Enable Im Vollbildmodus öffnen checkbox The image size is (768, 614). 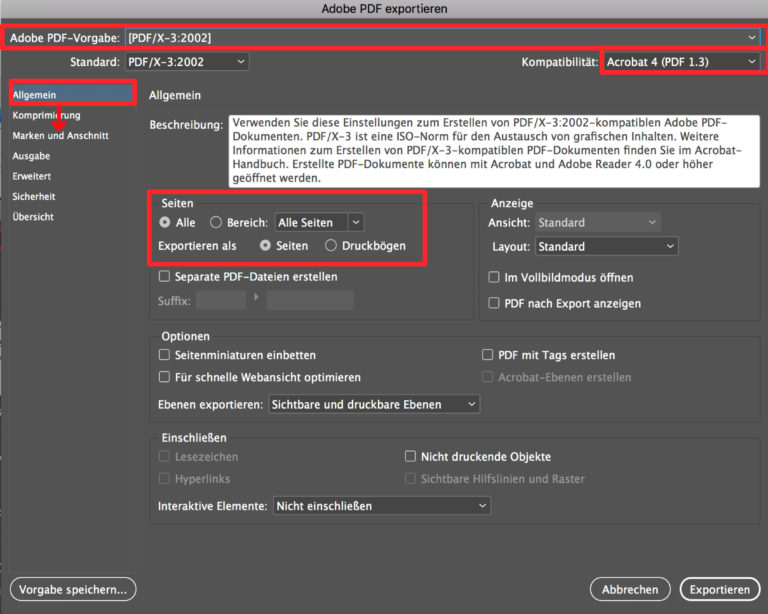click(494, 278)
